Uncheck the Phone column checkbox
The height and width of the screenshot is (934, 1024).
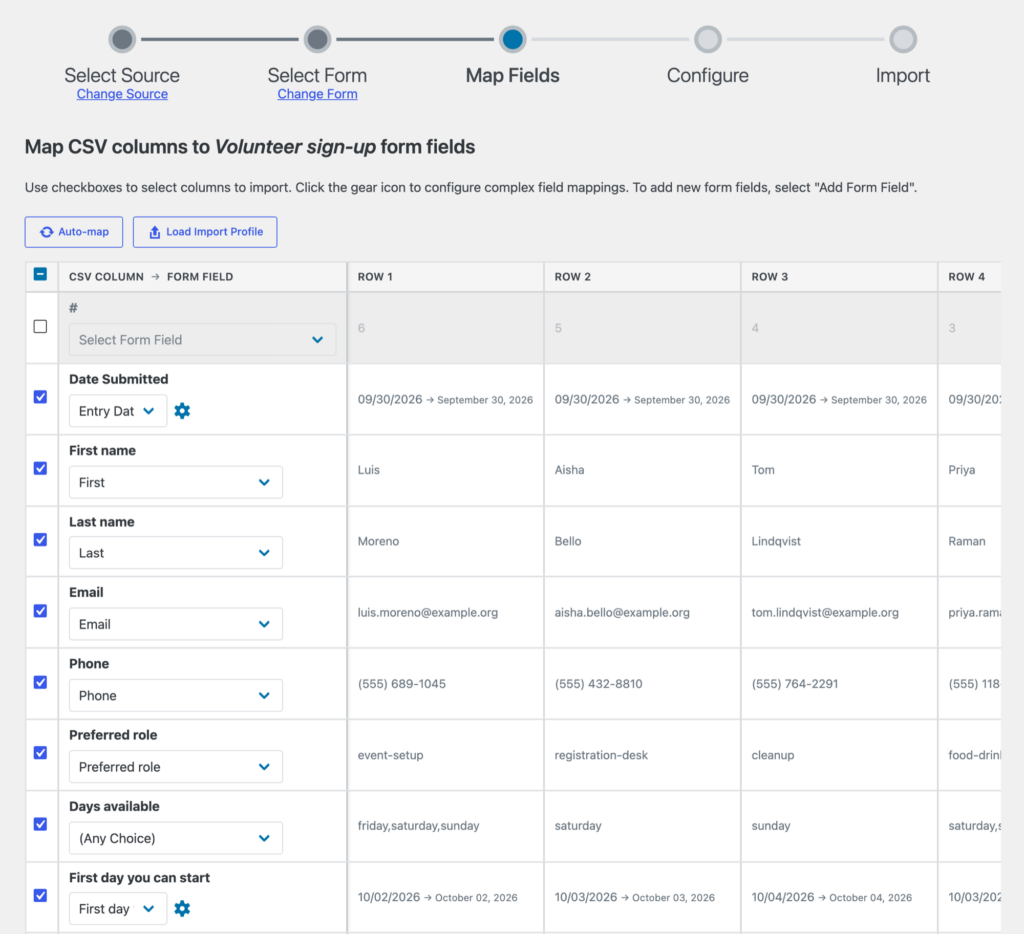coord(40,682)
